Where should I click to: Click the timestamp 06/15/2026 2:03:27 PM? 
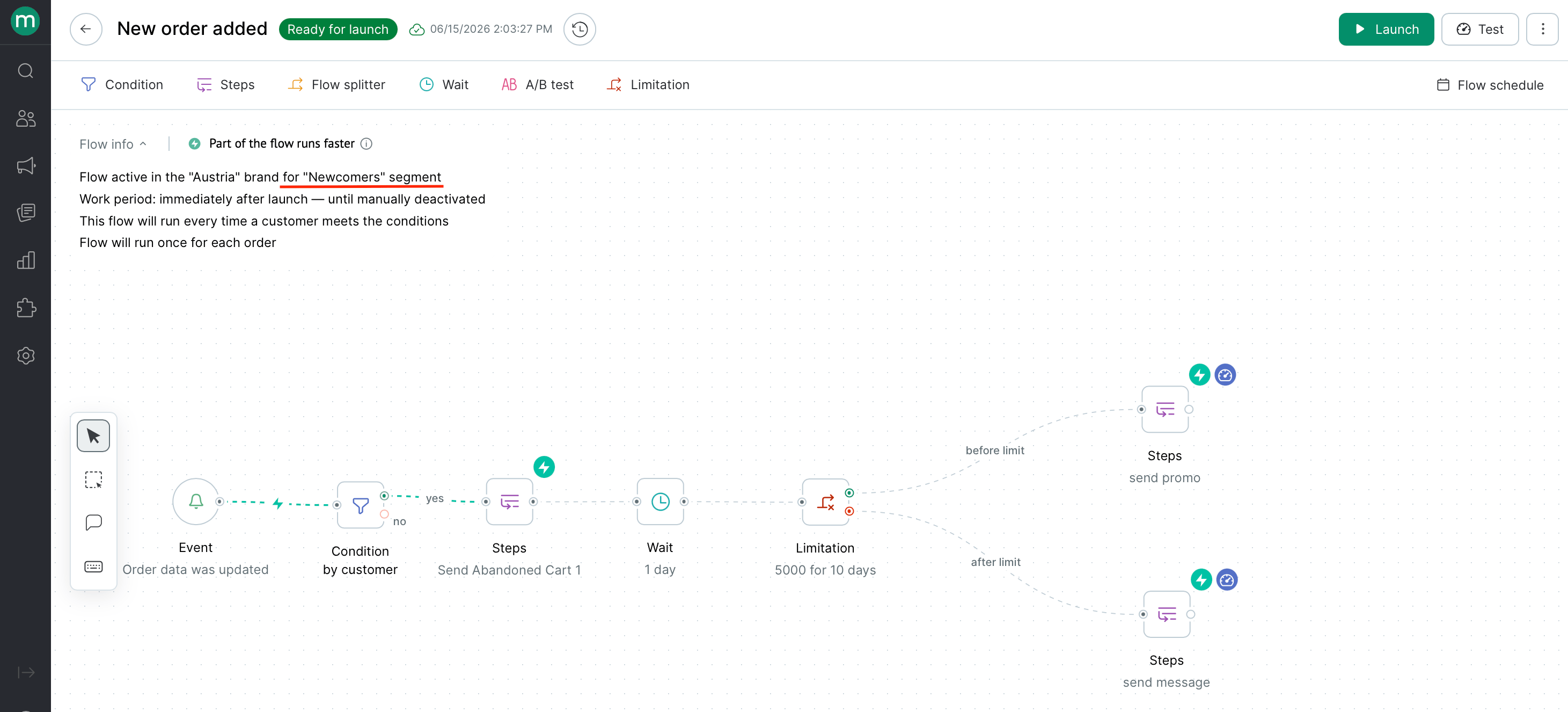point(491,29)
